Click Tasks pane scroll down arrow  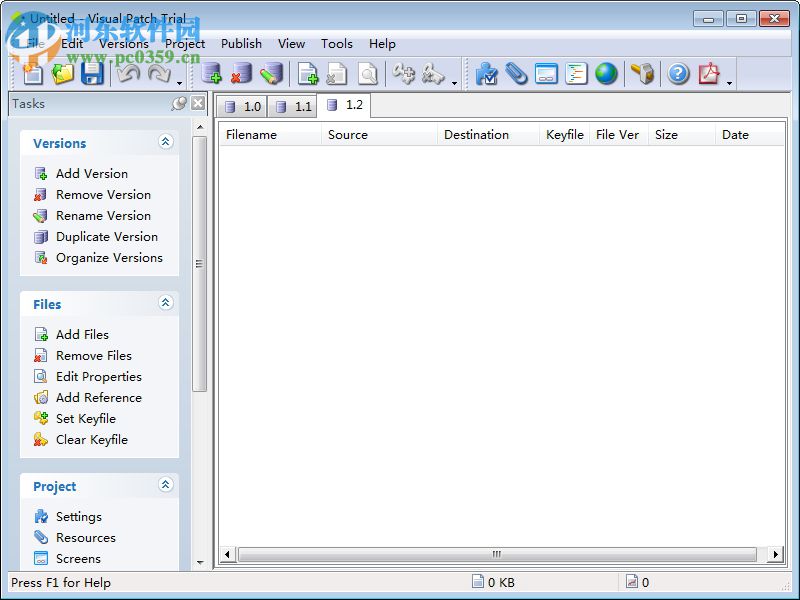pos(200,563)
